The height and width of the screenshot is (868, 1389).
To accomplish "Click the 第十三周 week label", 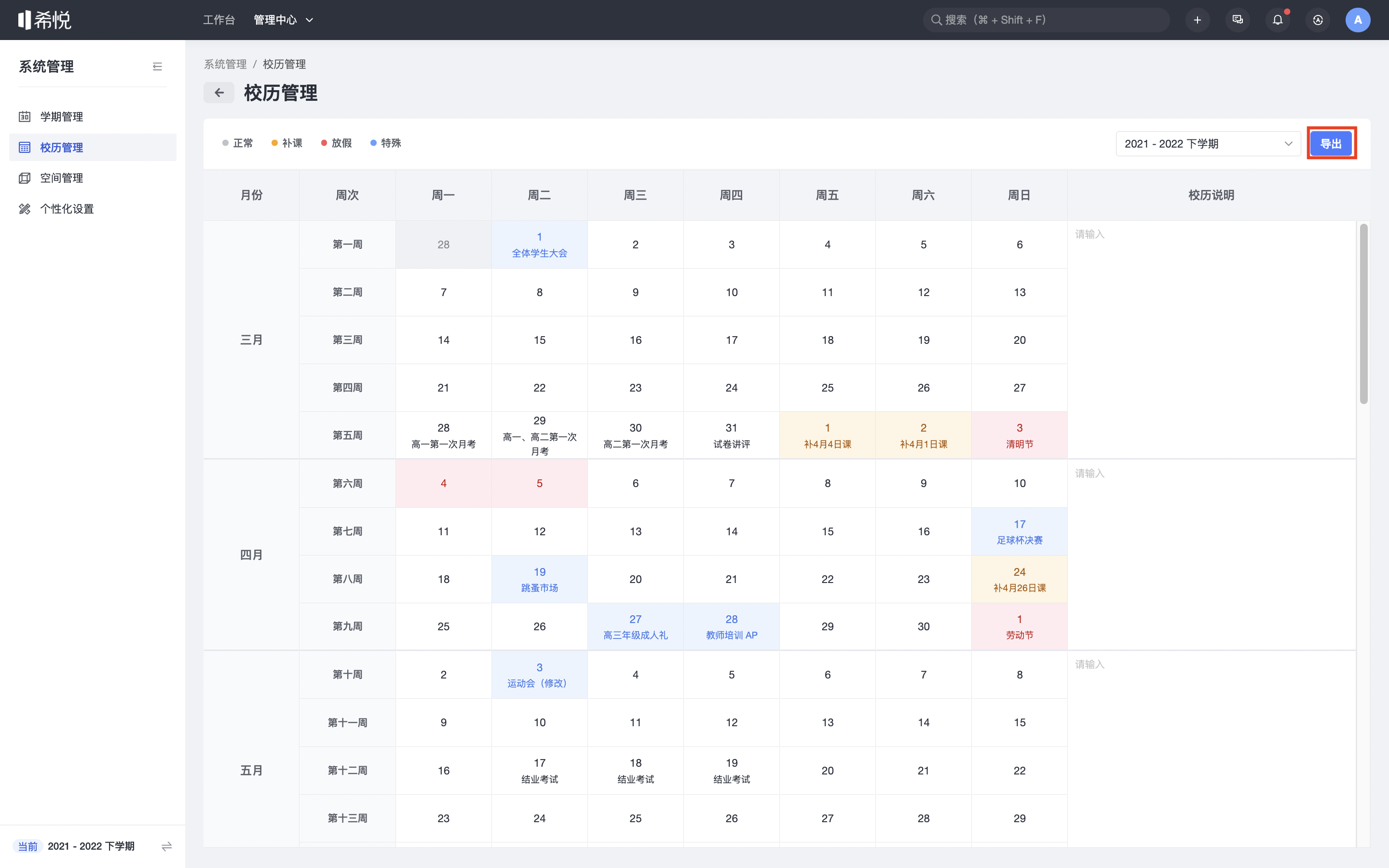I will [x=347, y=818].
